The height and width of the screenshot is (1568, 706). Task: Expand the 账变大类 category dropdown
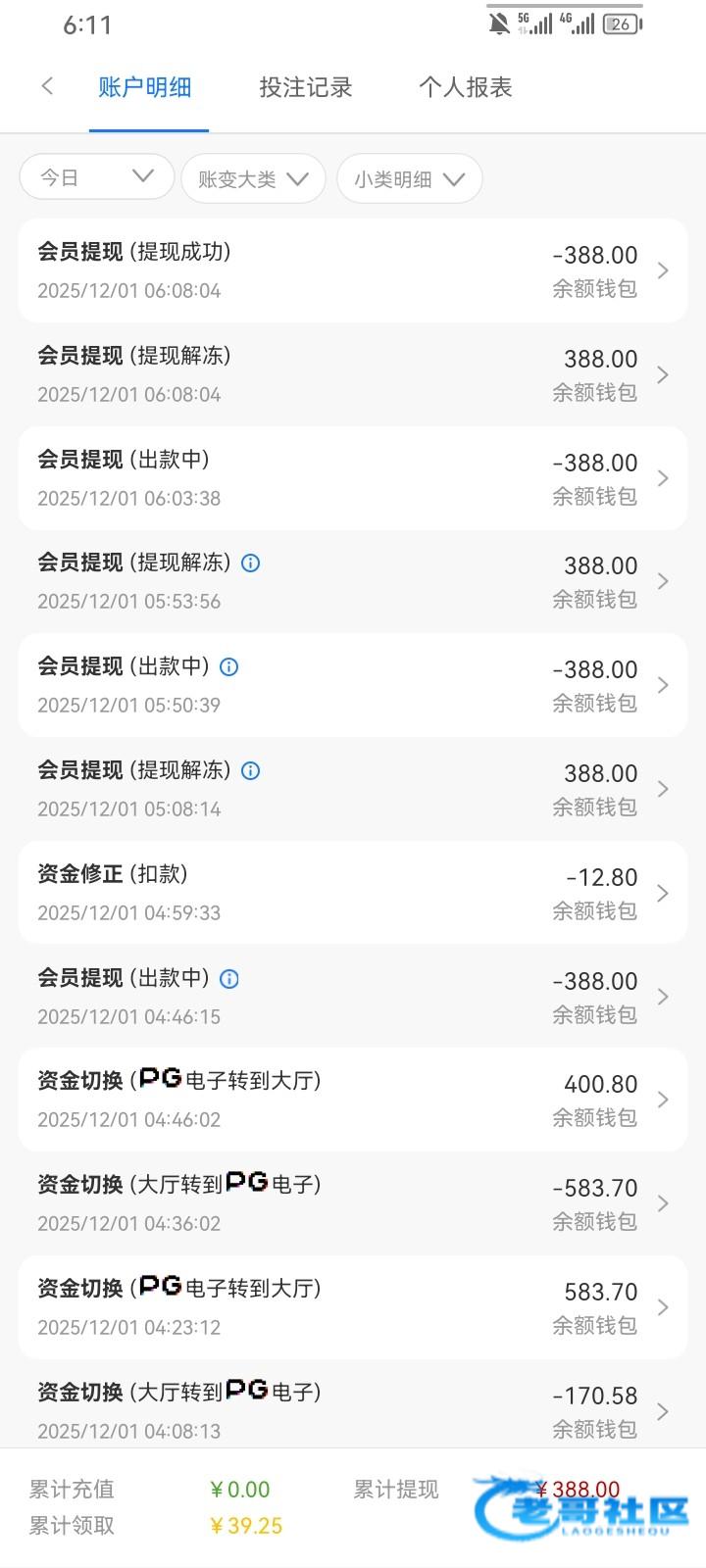click(x=253, y=179)
